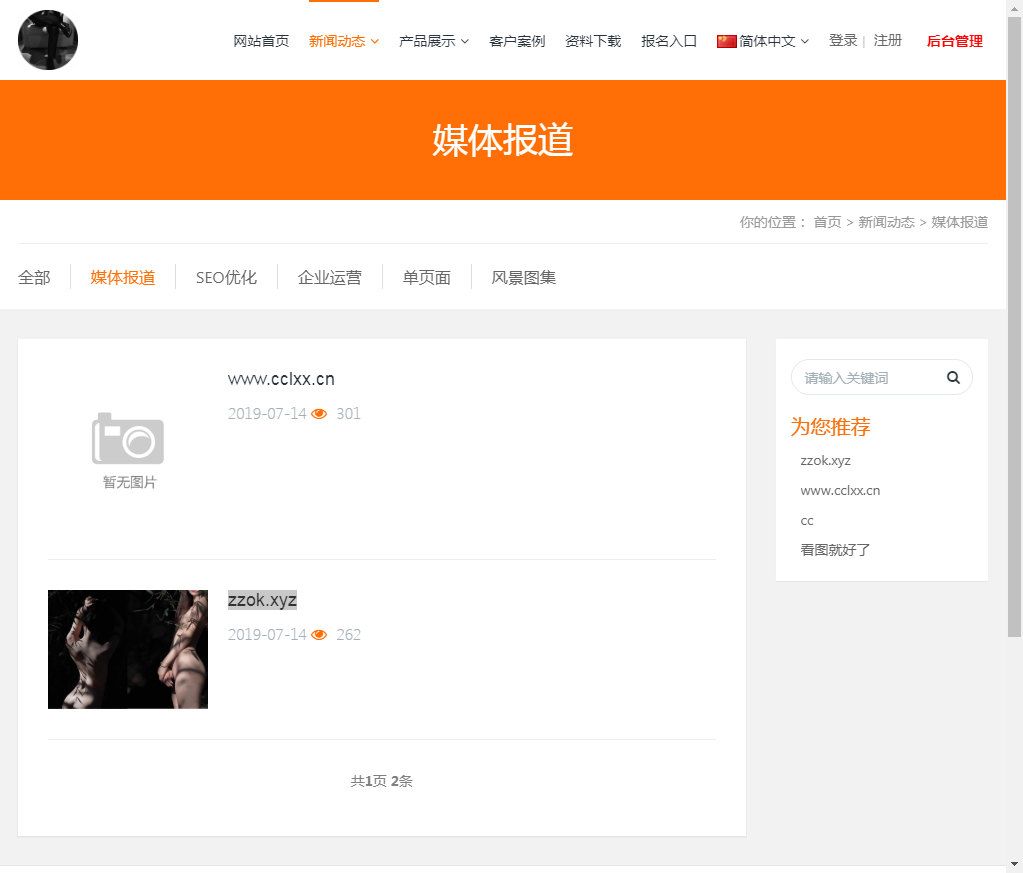The height and width of the screenshot is (873, 1023).
Task: Click the 媒体报道 breadcrumb link
Action: 959,222
